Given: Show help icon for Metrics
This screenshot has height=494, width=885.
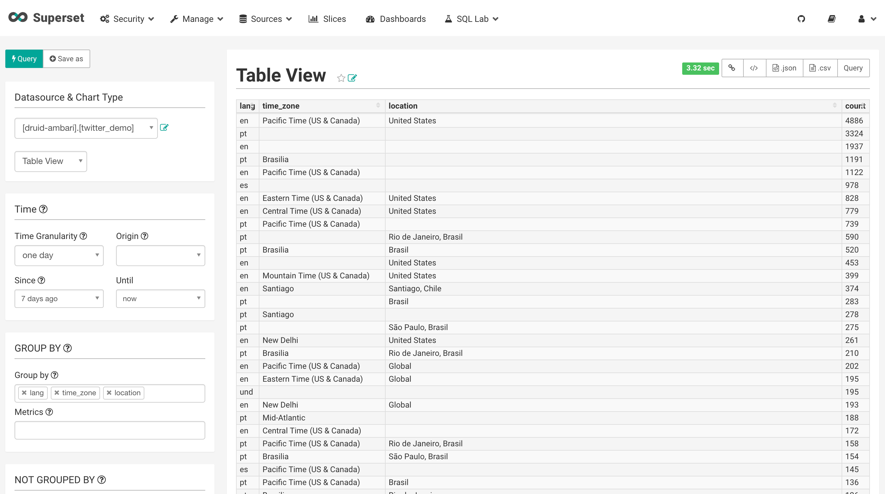Looking at the screenshot, I should [x=49, y=412].
